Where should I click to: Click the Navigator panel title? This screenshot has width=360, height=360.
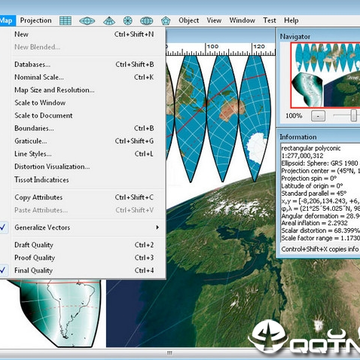click(295, 37)
